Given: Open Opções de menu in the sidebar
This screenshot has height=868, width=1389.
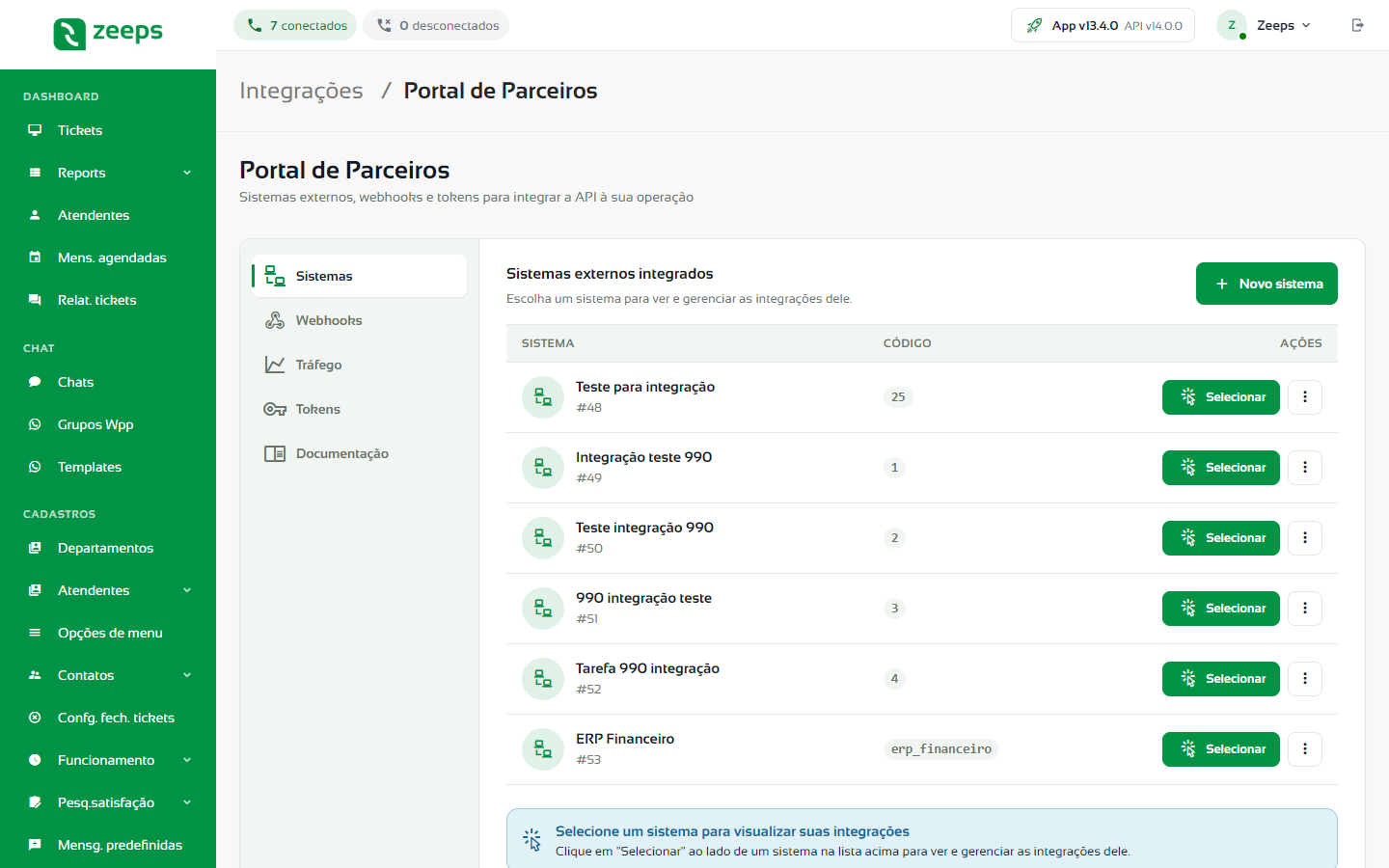Looking at the screenshot, I should tap(108, 633).
